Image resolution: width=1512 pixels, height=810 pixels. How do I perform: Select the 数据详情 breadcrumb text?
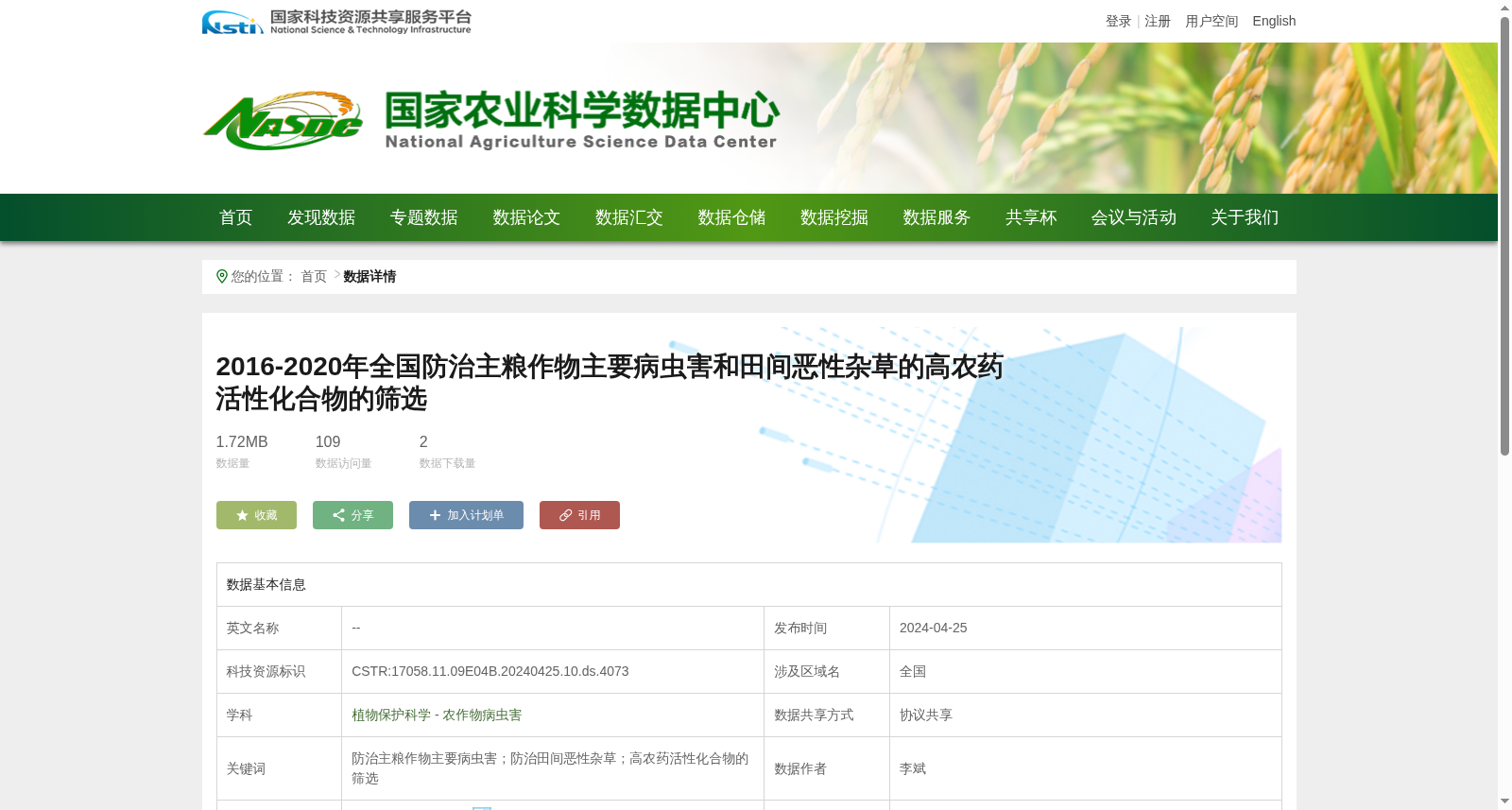tap(369, 276)
